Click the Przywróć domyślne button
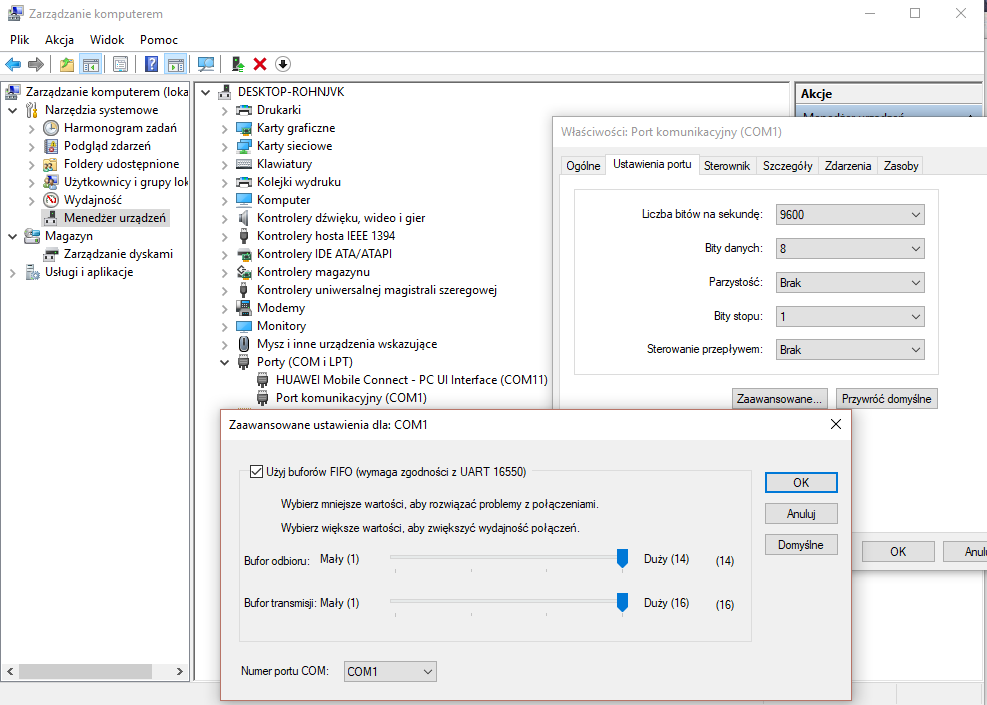 [x=886, y=399]
